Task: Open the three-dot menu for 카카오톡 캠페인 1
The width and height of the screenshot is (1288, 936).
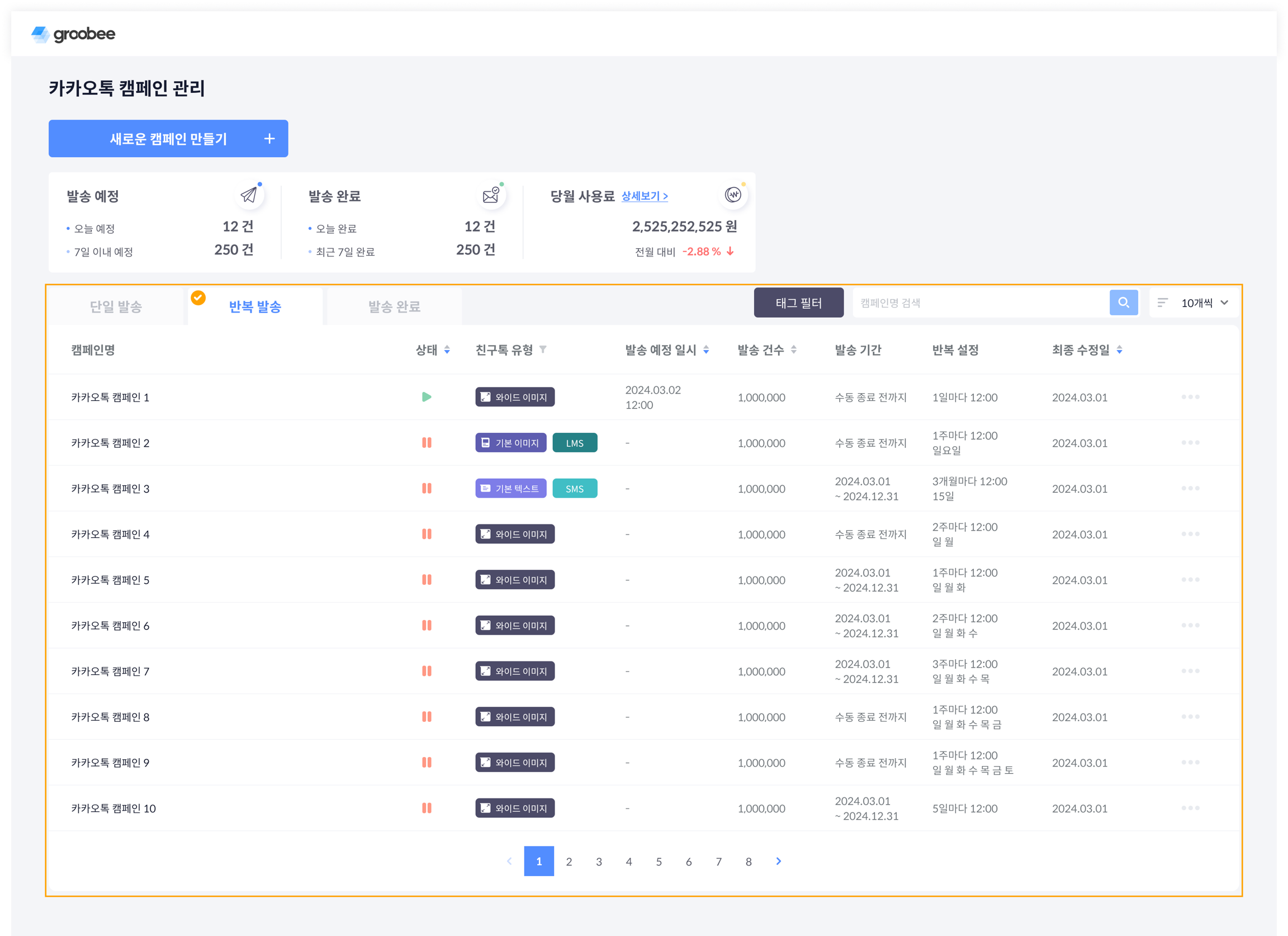Action: pyautogui.click(x=1190, y=397)
